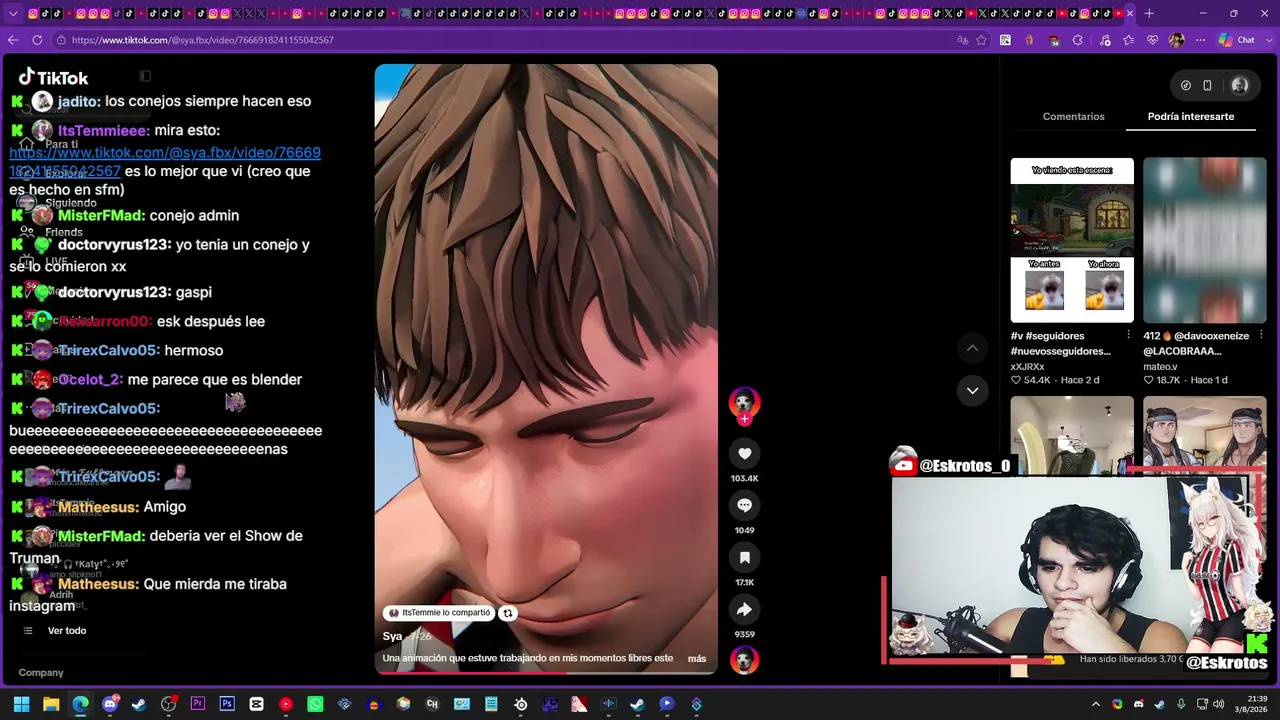Screen dimensions: 1280x720
Task: Open the Windows Start menu
Action: [21, 705]
